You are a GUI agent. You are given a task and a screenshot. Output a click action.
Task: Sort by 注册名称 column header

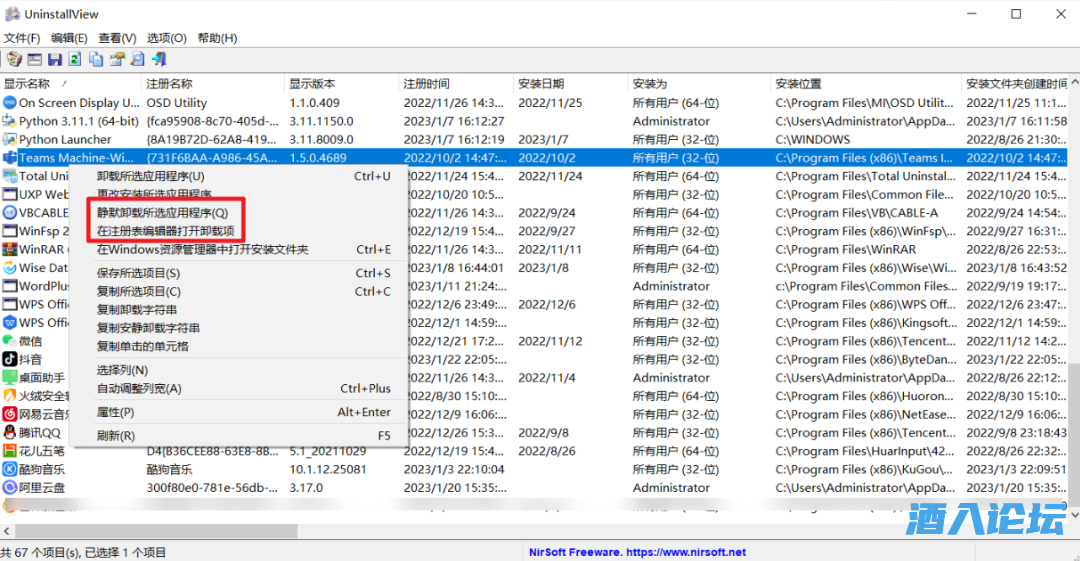click(x=213, y=84)
